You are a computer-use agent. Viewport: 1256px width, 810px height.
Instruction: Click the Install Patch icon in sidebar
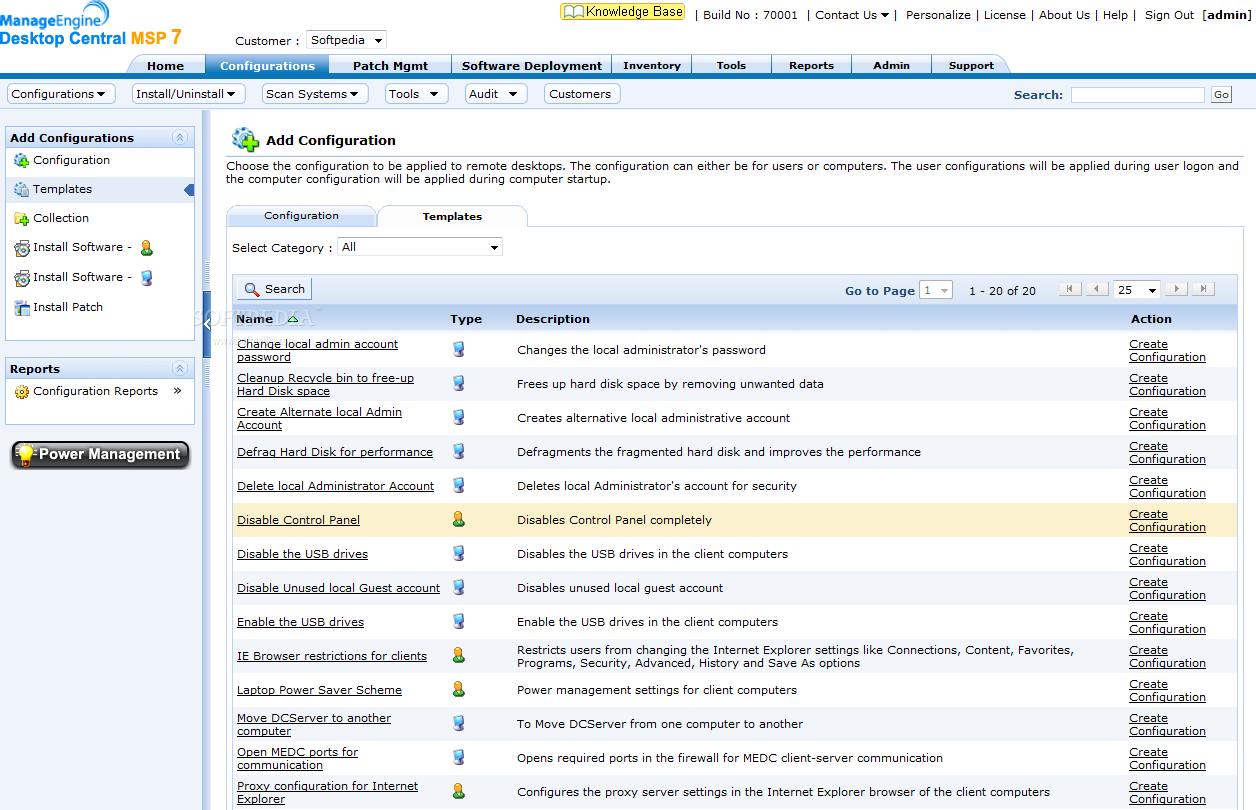tap(21, 308)
